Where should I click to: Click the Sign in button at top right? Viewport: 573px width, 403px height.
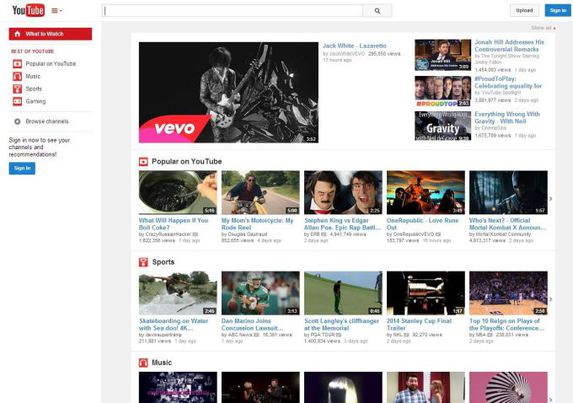[x=558, y=10]
